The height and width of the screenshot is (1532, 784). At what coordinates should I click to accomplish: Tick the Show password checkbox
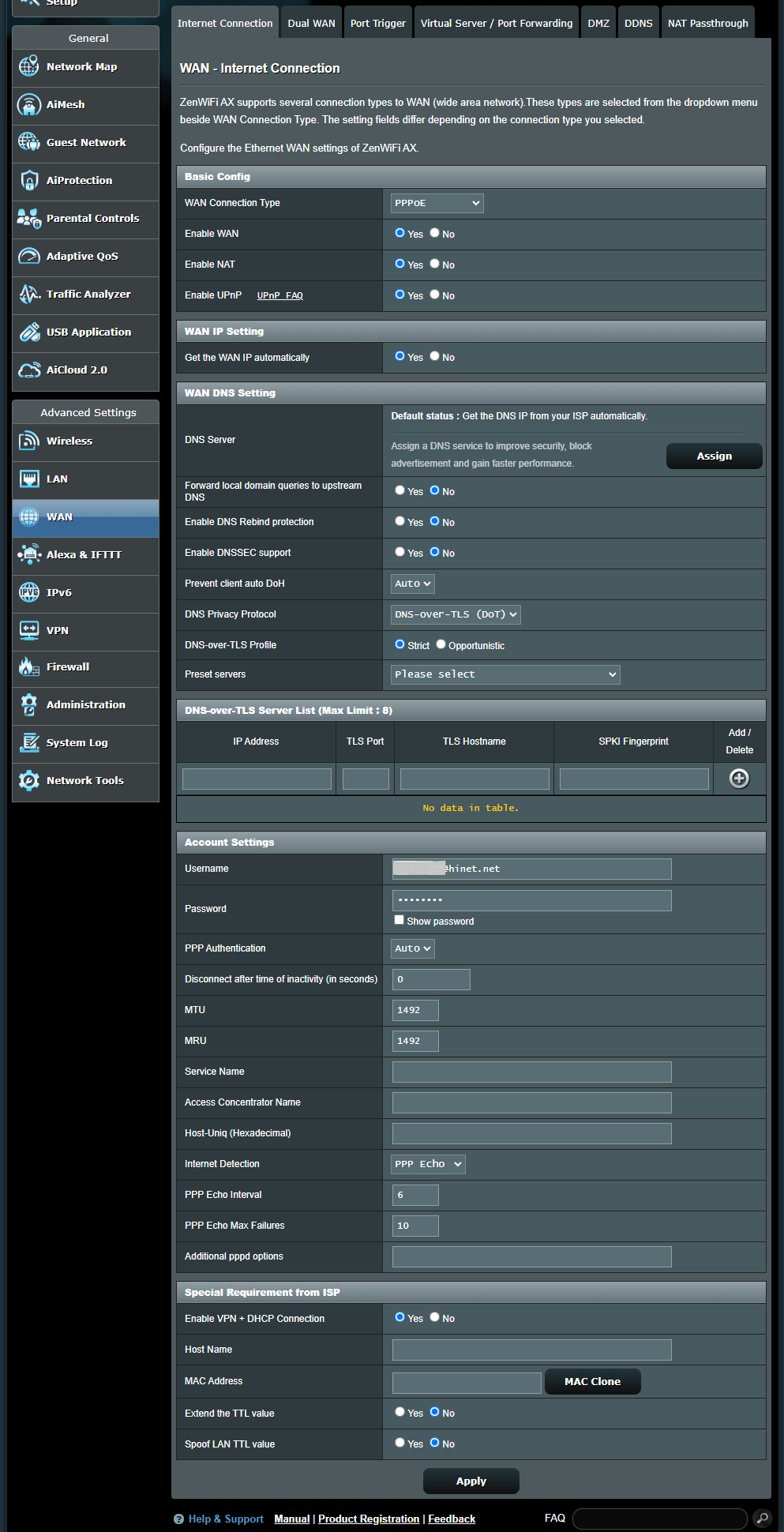[x=399, y=920]
